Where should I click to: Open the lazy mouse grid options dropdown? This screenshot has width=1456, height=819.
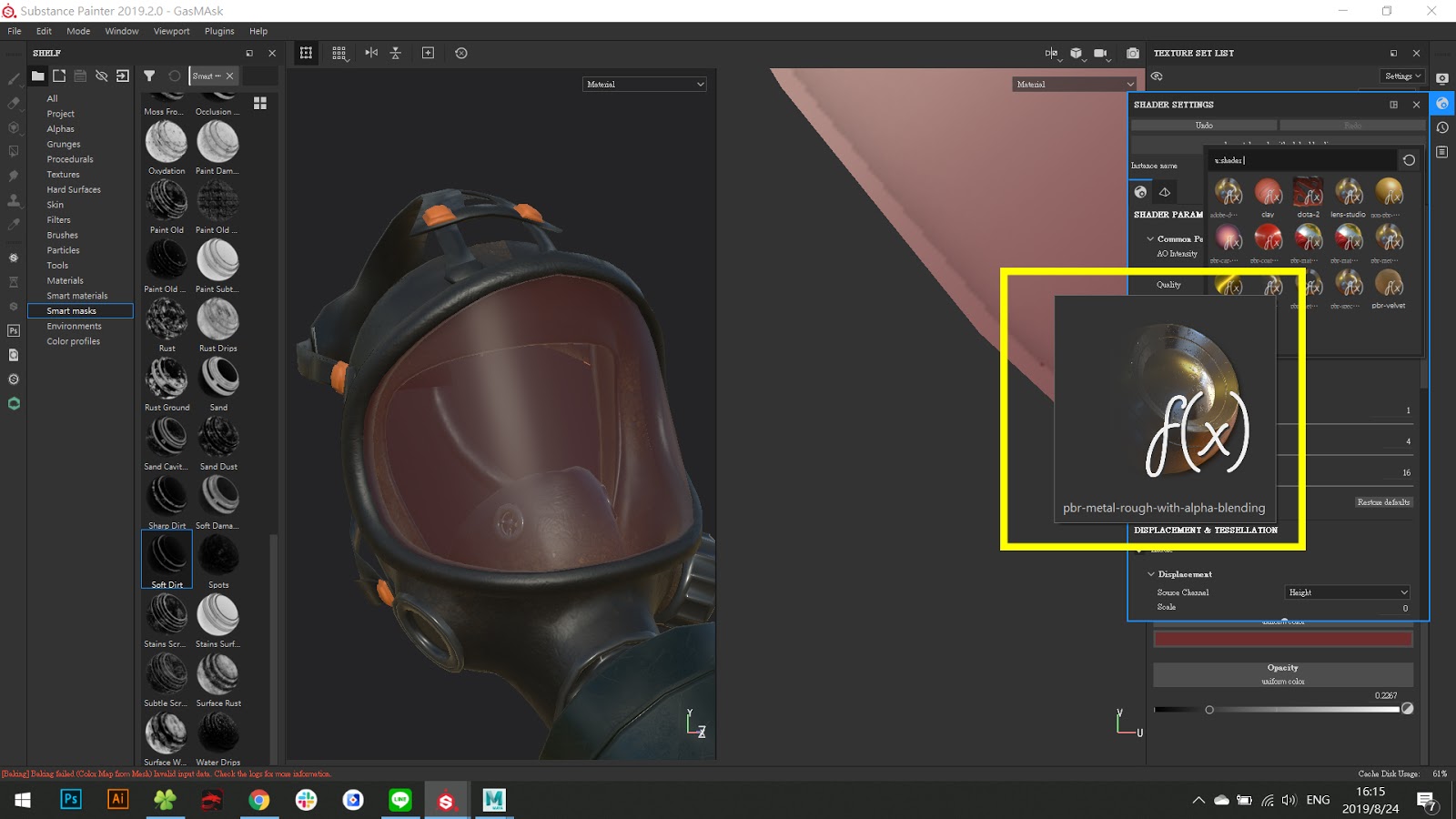click(339, 53)
